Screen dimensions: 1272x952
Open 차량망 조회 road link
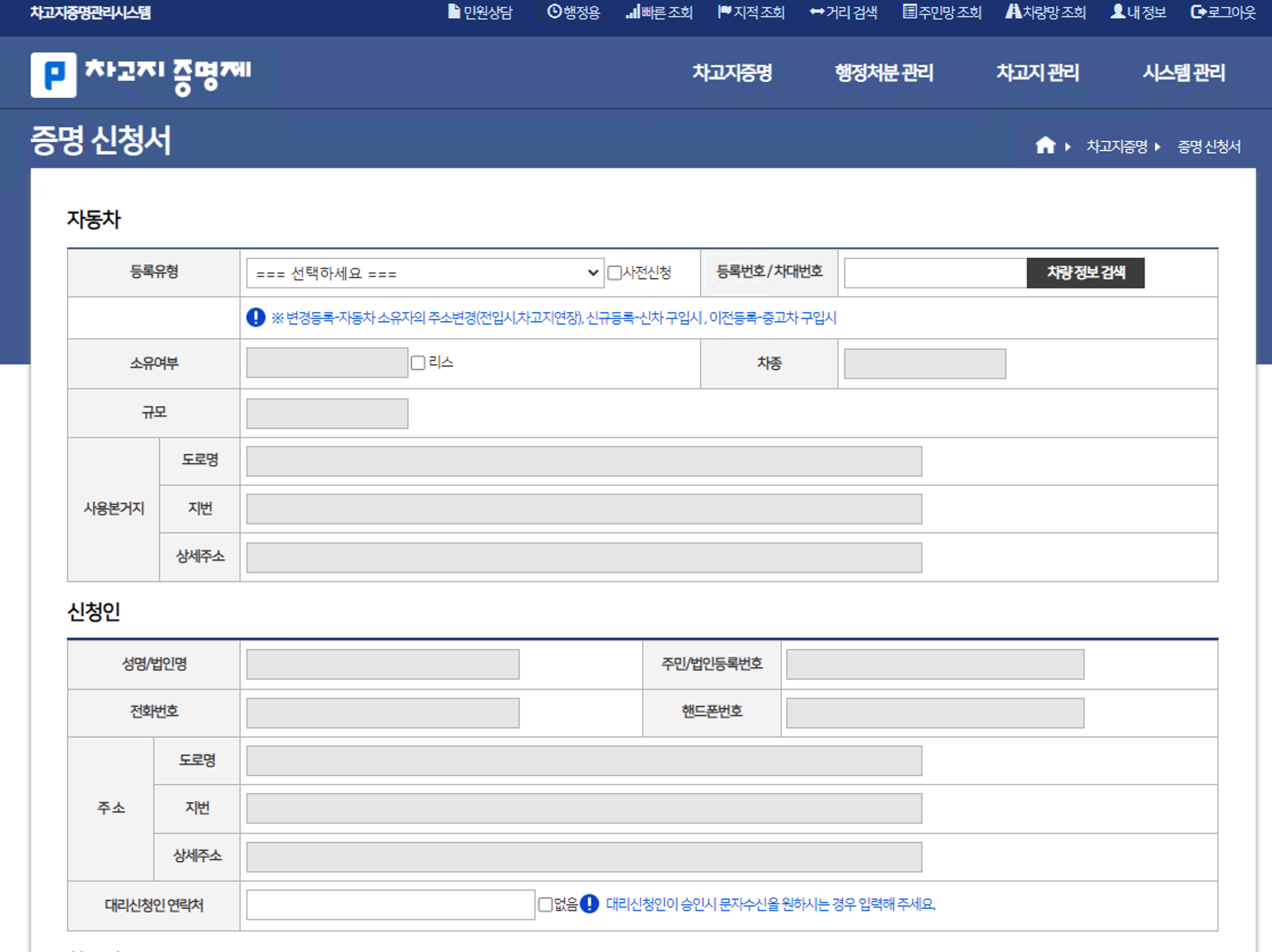click(x=1046, y=12)
